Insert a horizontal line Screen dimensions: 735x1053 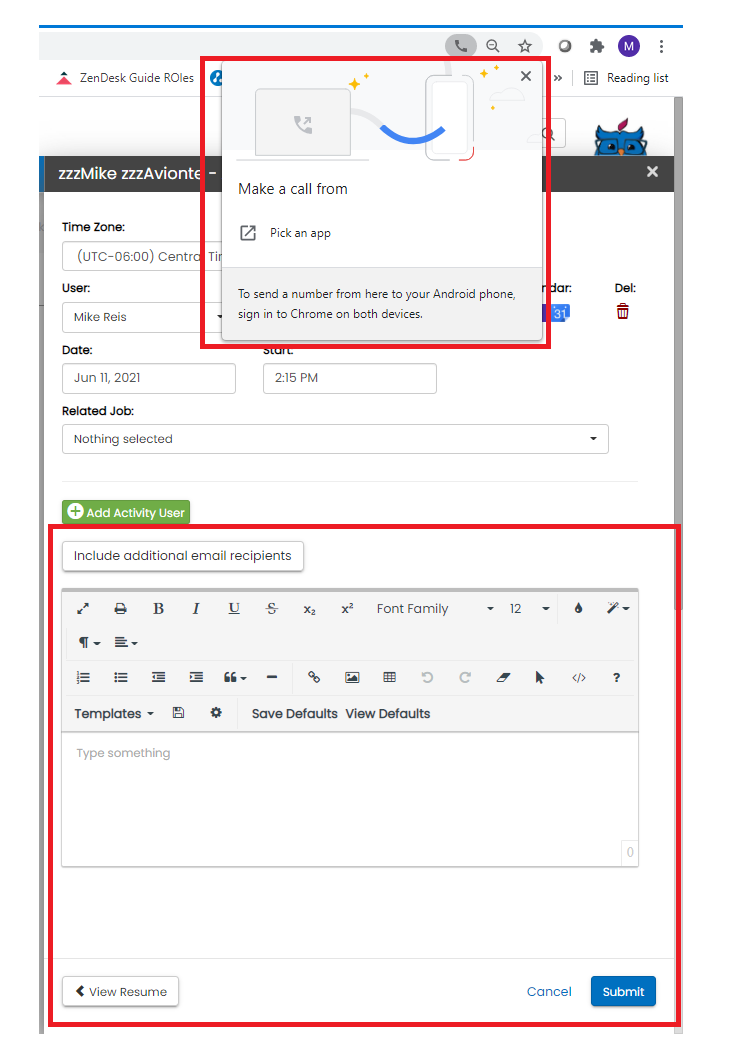click(271, 677)
